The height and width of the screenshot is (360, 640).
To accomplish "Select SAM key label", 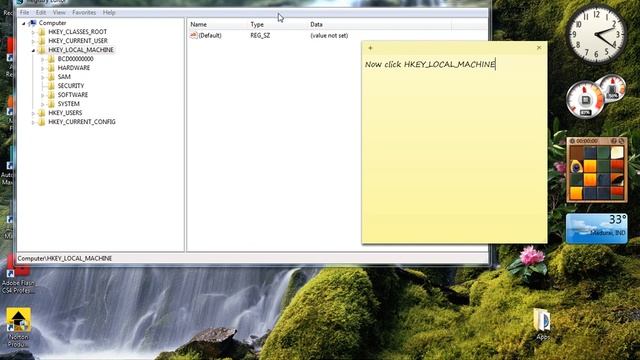I will (64, 77).
